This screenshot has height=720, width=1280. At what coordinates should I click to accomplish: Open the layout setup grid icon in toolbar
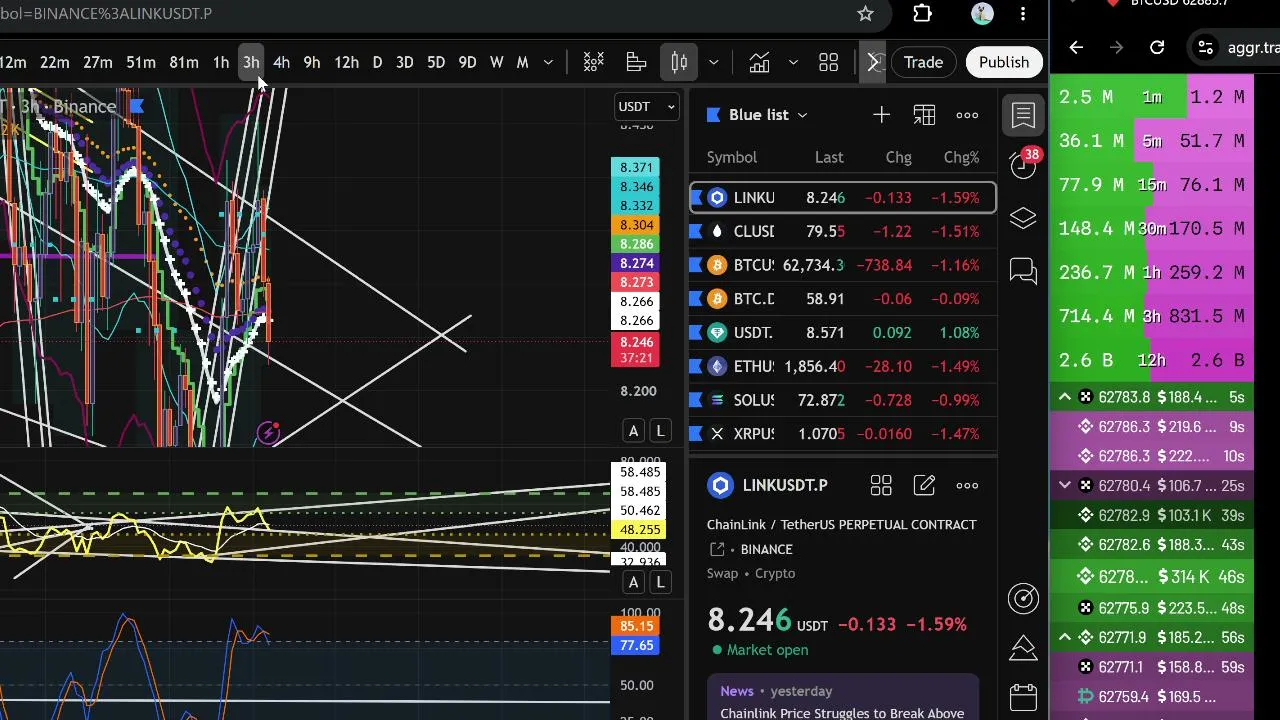coord(828,63)
